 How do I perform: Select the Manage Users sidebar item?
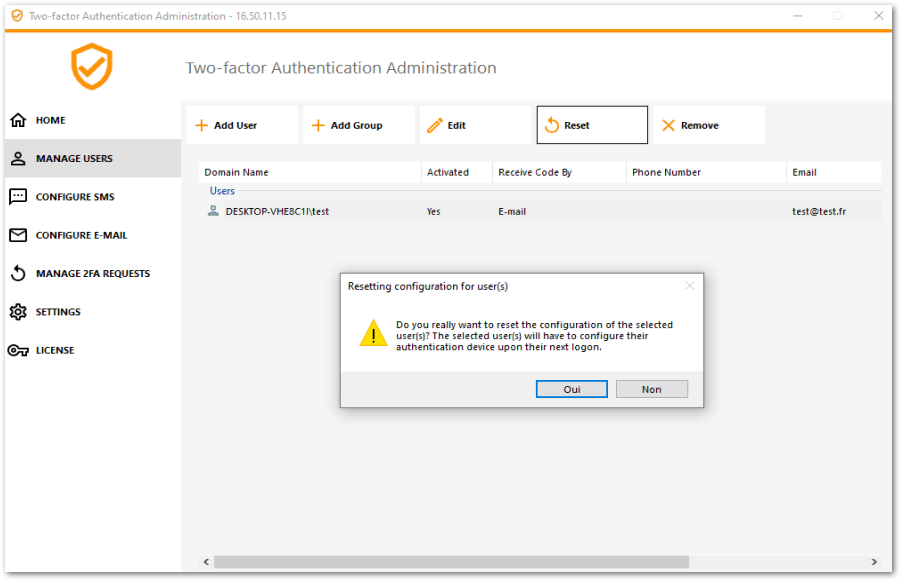click(90, 158)
